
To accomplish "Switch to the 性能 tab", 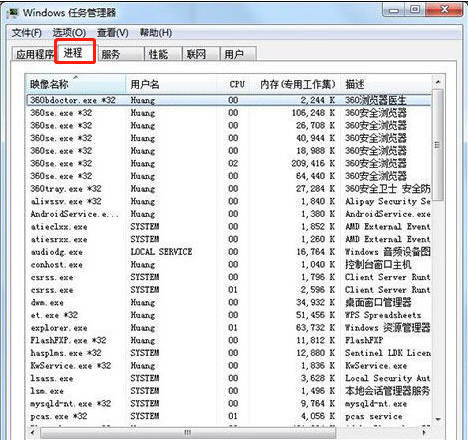I will [163, 54].
